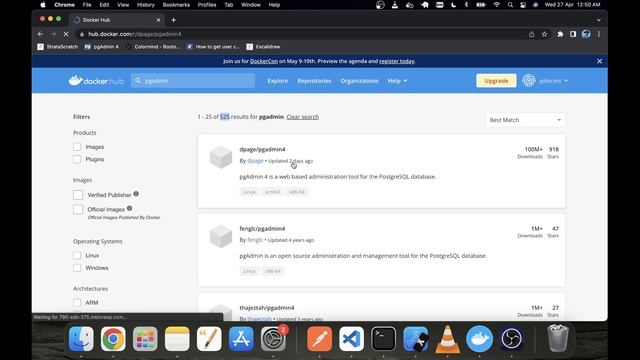Image resolution: width=640 pixels, height=360 pixels.
Task: Open the DockerCon link in banner
Action: pyautogui.click(x=264, y=61)
